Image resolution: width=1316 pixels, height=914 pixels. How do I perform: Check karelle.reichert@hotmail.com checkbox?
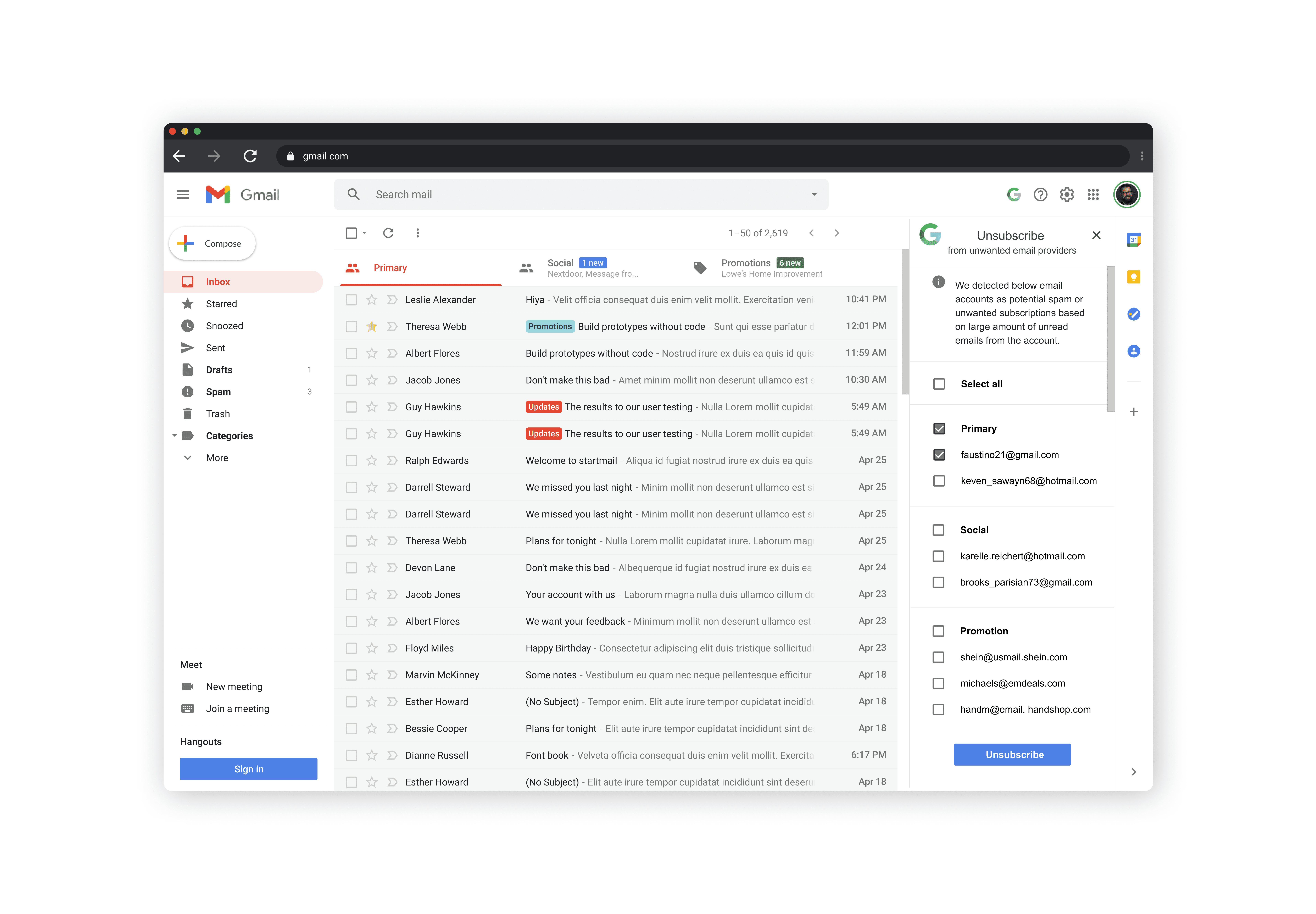tap(939, 556)
